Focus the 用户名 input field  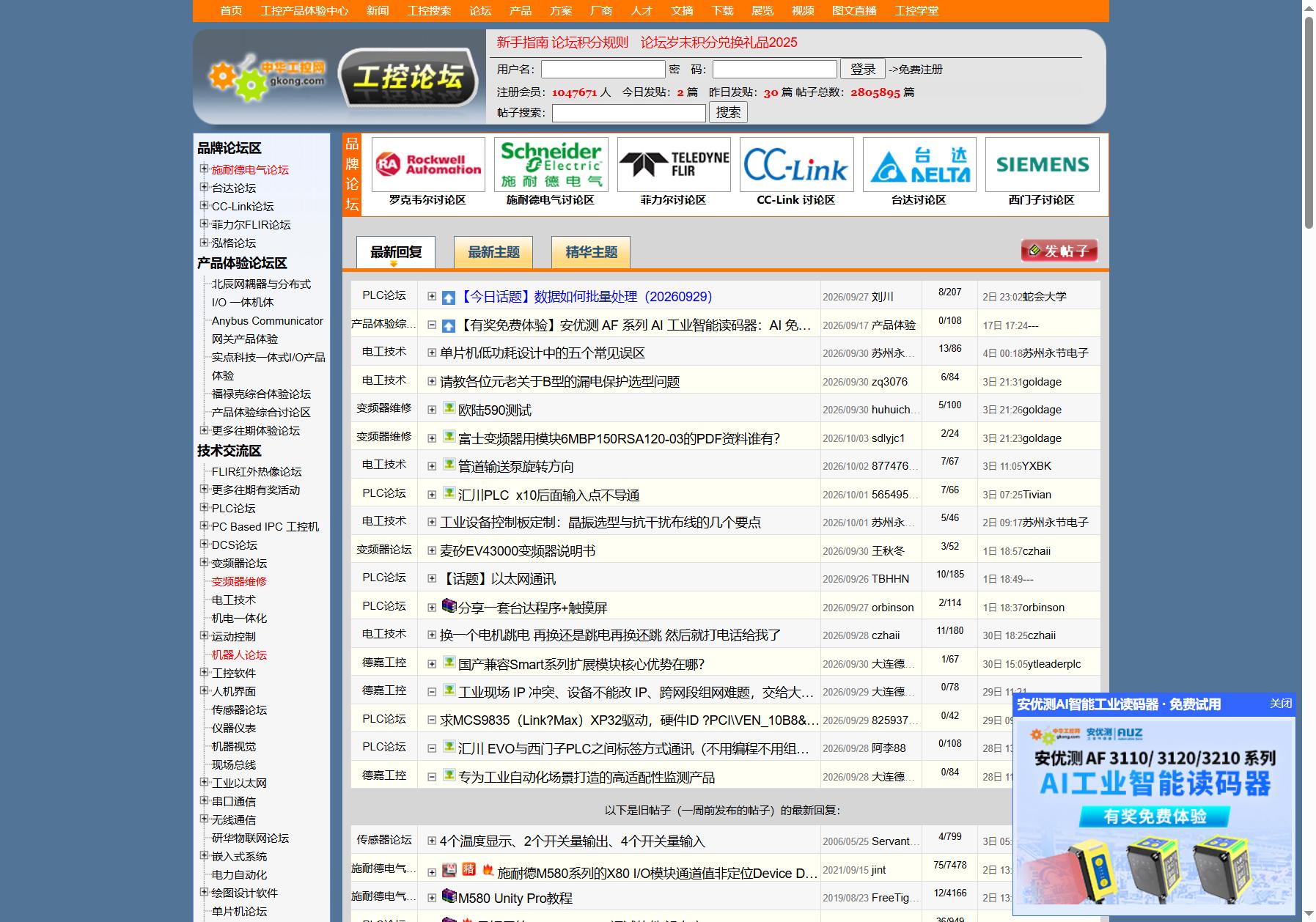point(603,69)
